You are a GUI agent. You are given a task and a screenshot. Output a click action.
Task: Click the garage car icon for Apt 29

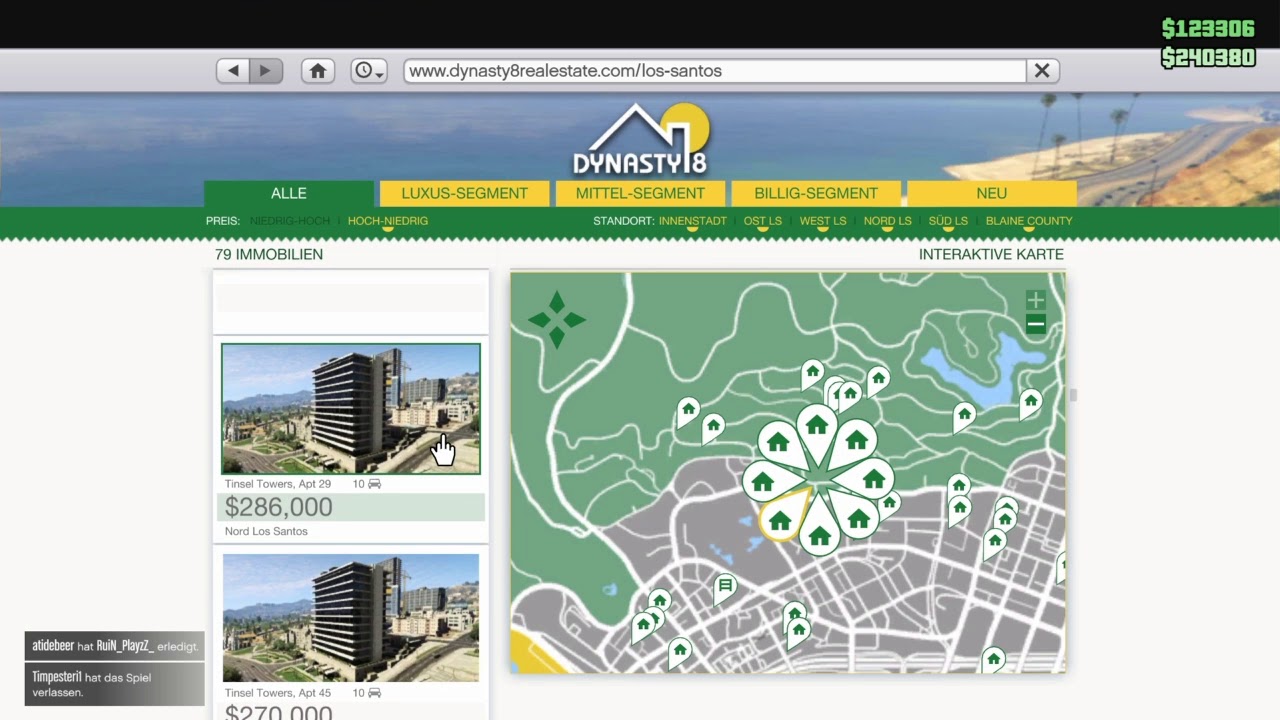[374, 484]
